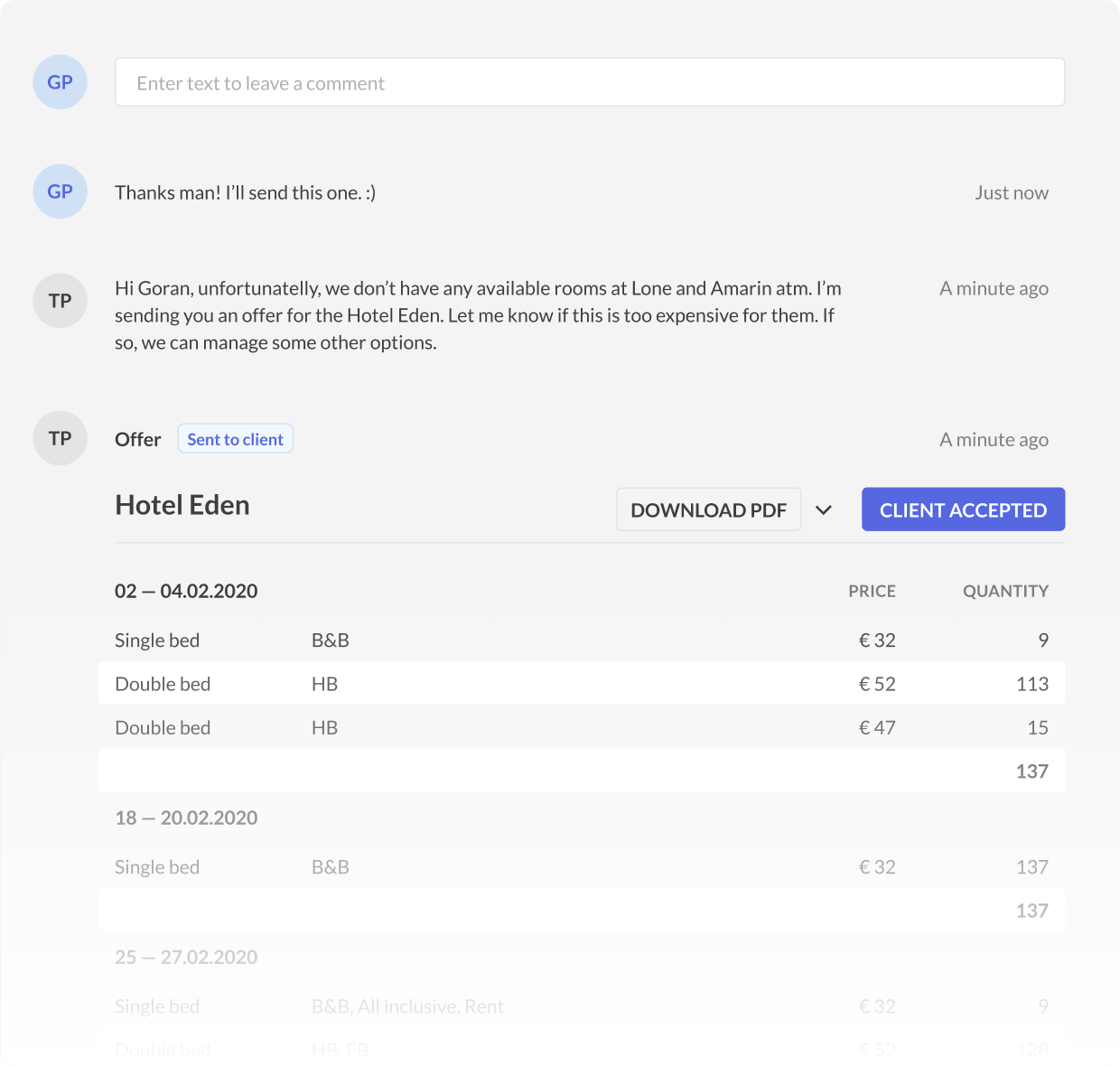Click the "Just now" comment timestamp
Screen dimensions: 1120x1066
point(1011,192)
